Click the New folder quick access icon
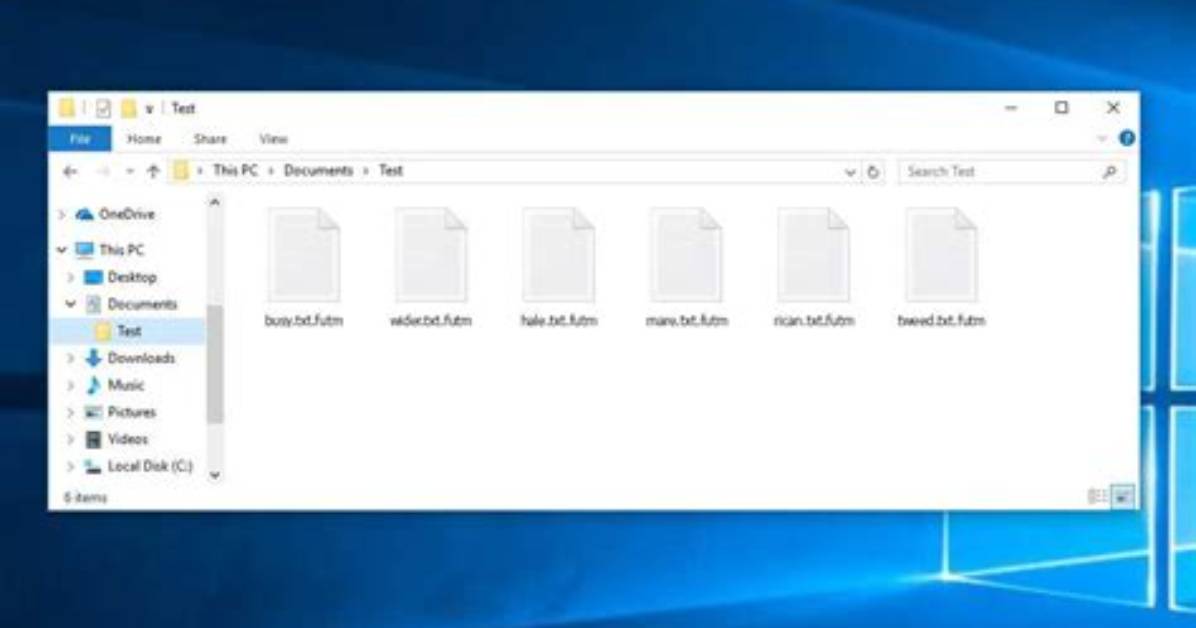The image size is (1196, 628). click(128, 108)
